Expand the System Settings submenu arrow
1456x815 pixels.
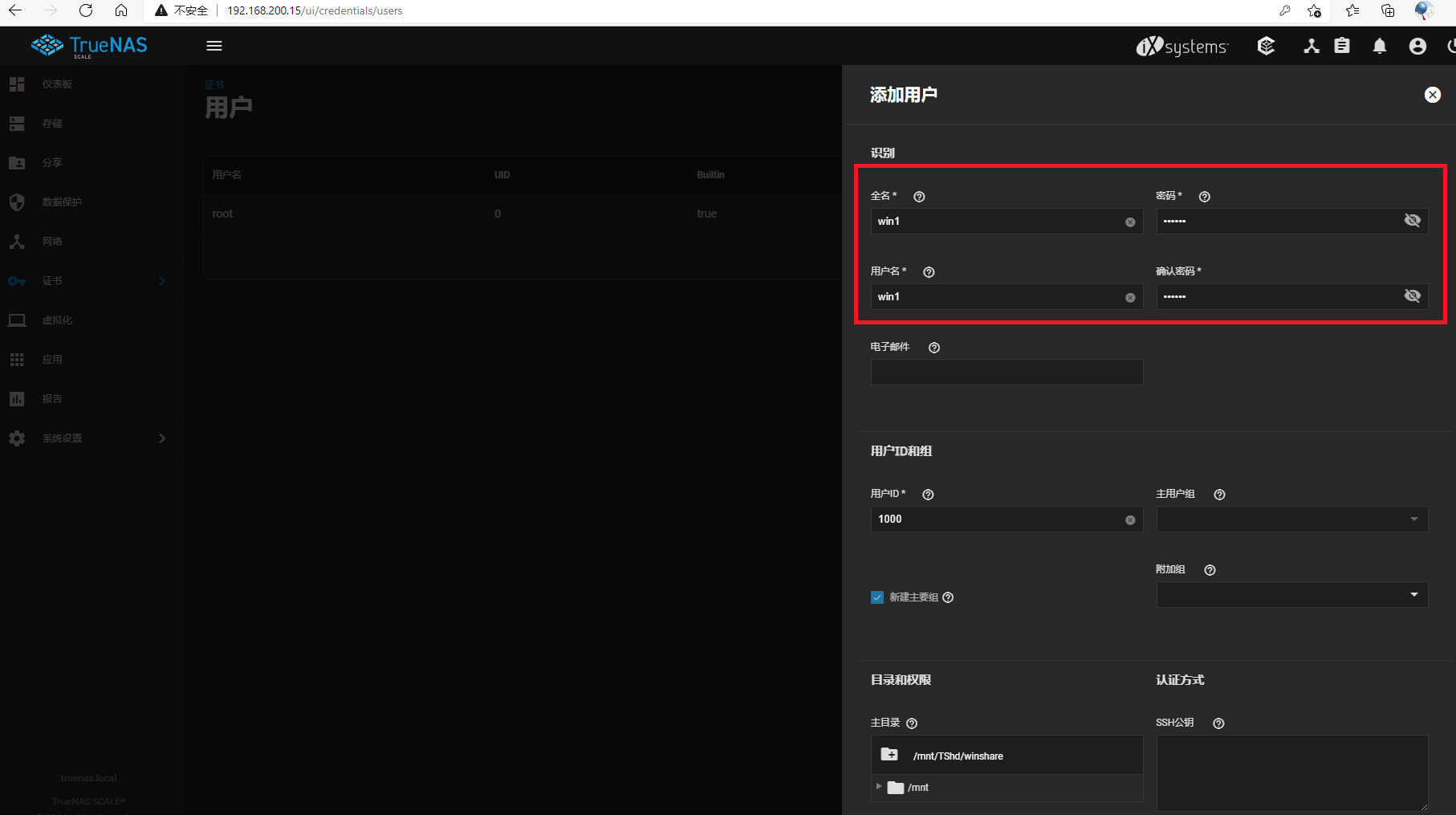pyautogui.click(x=161, y=438)
